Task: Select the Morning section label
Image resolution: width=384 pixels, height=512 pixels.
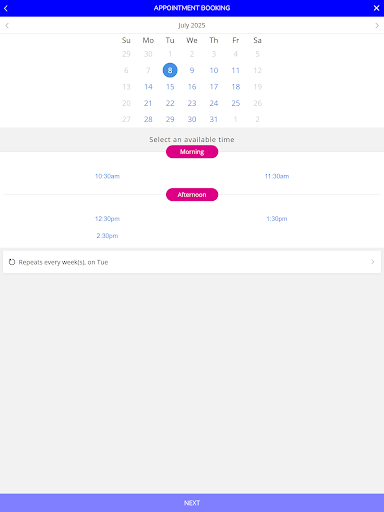Action: [x=192, y=152]
